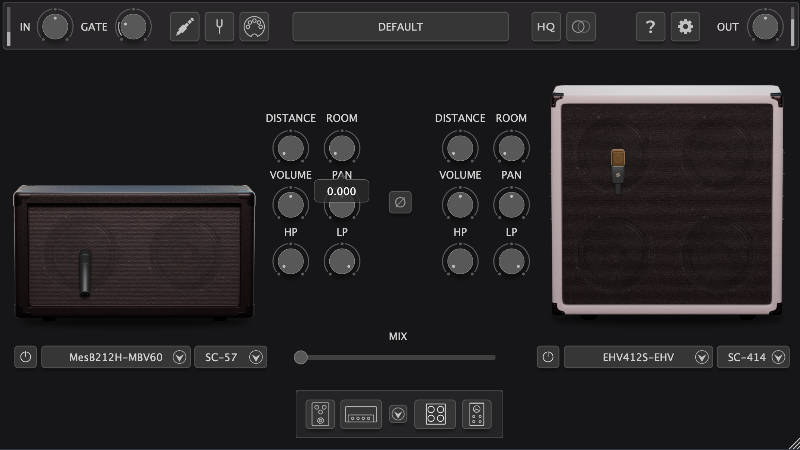Open the SC-57 microphone dropdown
This screenshot has width=800, height=450.
coord(231,357)
